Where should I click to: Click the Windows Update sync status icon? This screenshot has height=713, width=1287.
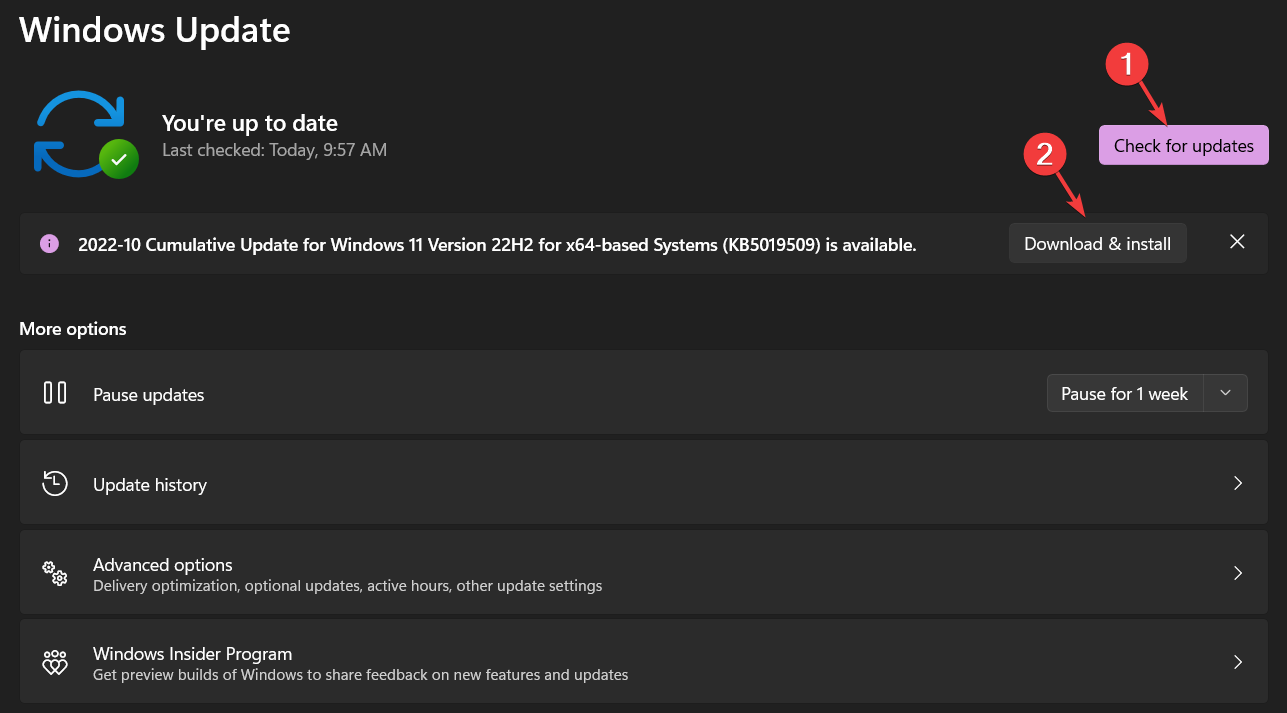click(x=85, y=135)
